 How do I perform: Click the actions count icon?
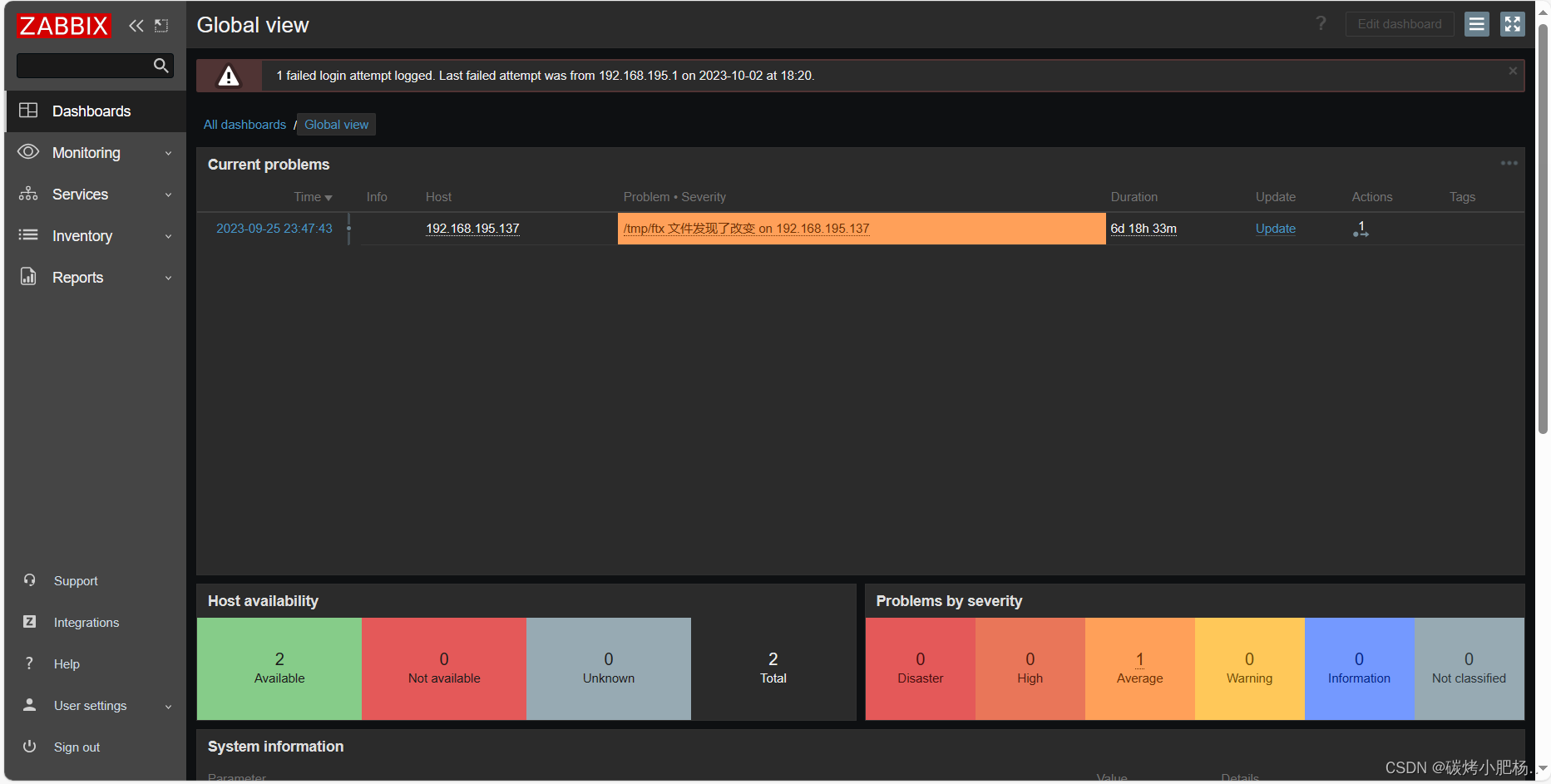click(1361, 229)
